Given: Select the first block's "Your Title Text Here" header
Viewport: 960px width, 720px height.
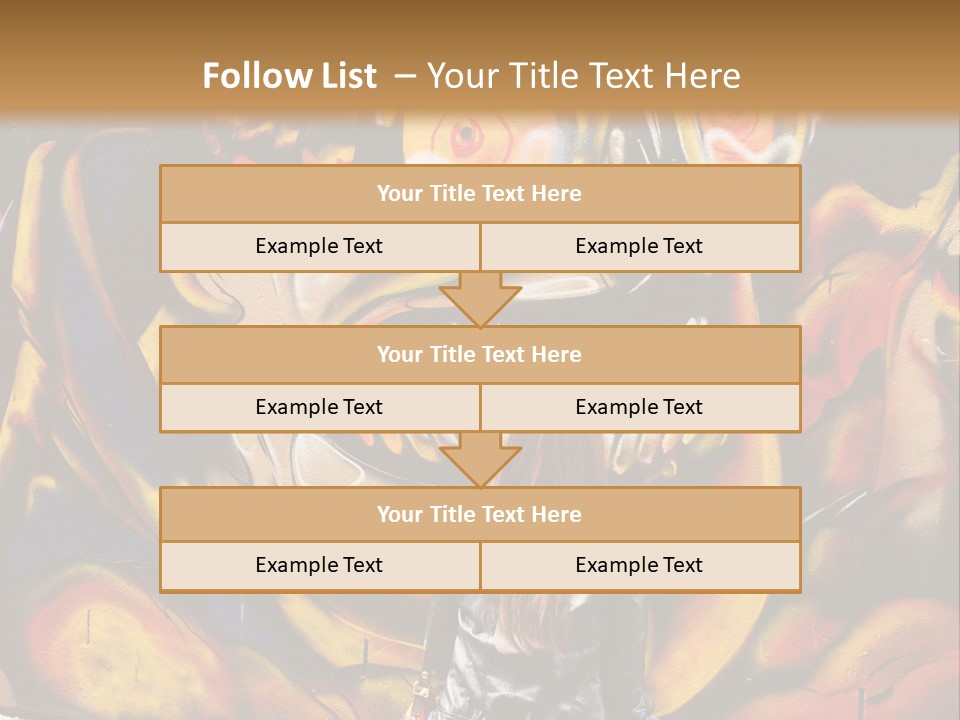Looking at the screenshot, I should click(480, 194).
